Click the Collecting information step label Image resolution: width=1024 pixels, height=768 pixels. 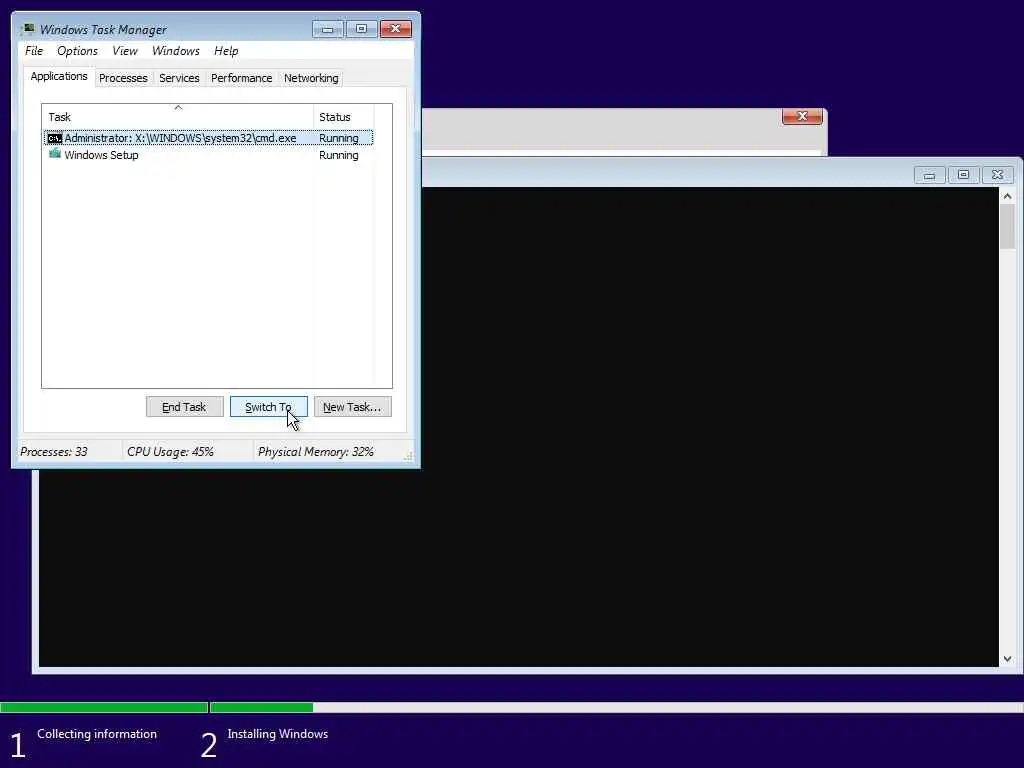tap(97, 734)
